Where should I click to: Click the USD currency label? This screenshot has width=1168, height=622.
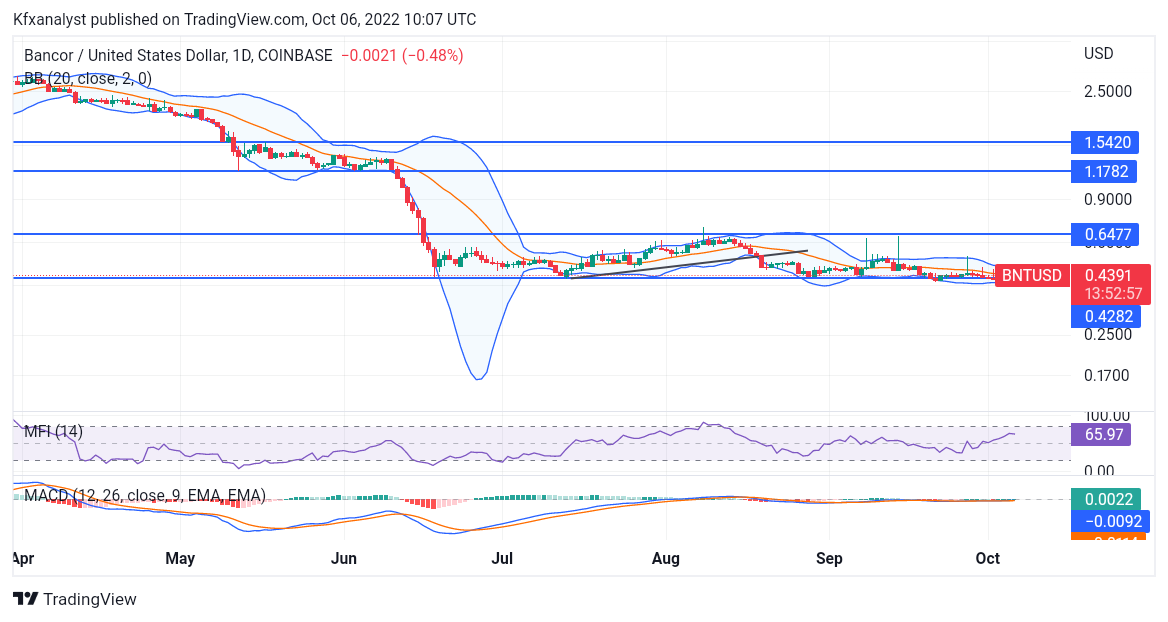pyautogui.click(x=1099, y=54)
